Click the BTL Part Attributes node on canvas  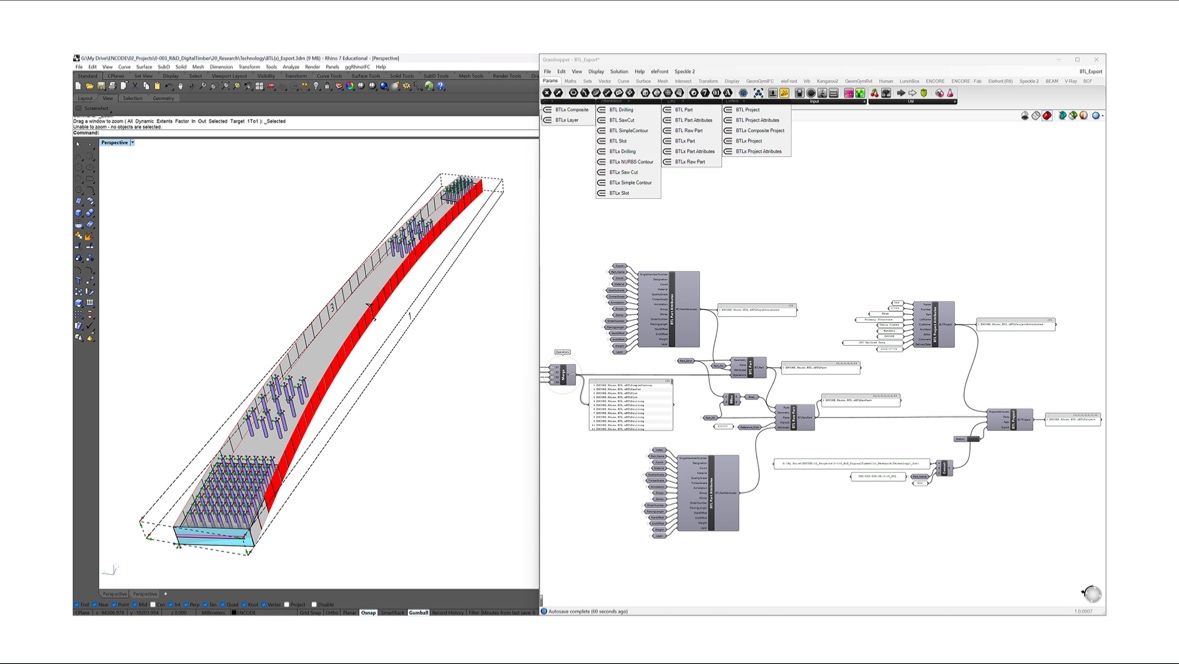(668, 309)
